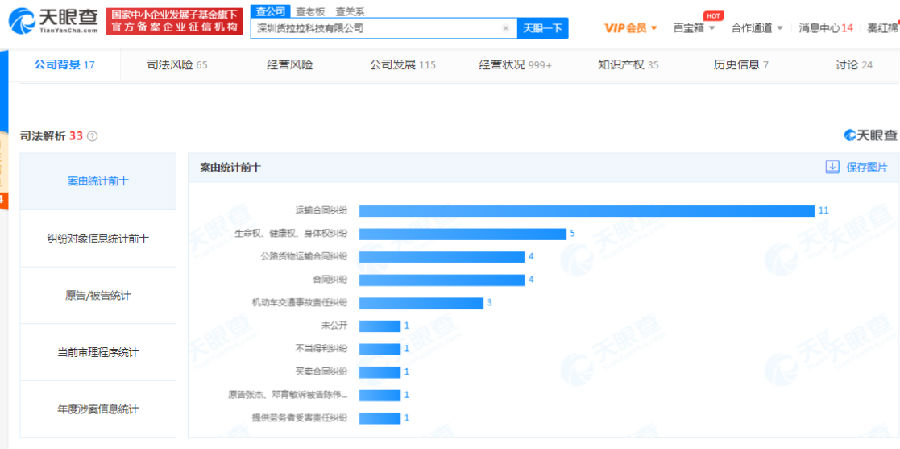Click the 生命权、健康权、身体权纠纷 bar

463,234
